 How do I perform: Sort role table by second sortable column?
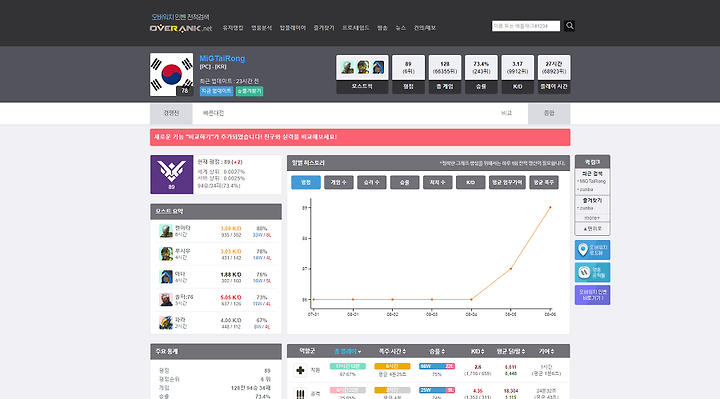click(x=393, y=352)
